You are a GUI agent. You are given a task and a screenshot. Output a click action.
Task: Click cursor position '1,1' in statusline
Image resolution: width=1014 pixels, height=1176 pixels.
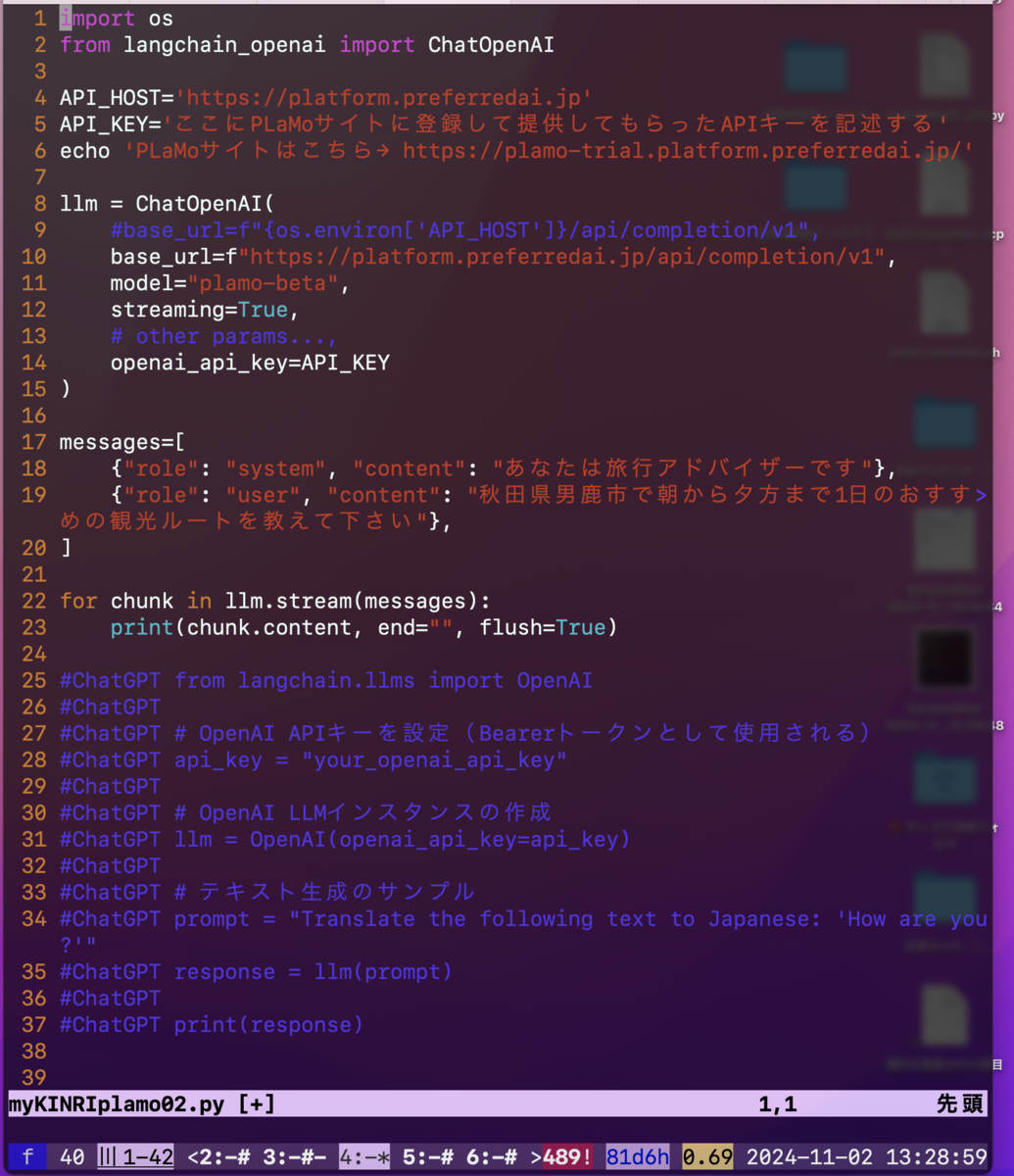tap(778, 1104)
